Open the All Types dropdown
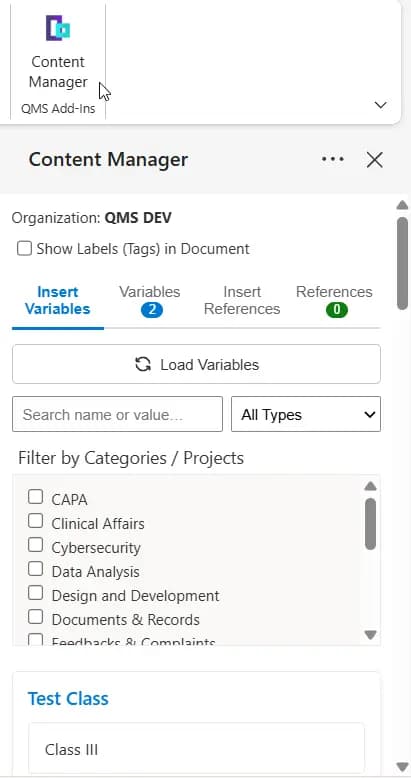 (x=306, y=414)
